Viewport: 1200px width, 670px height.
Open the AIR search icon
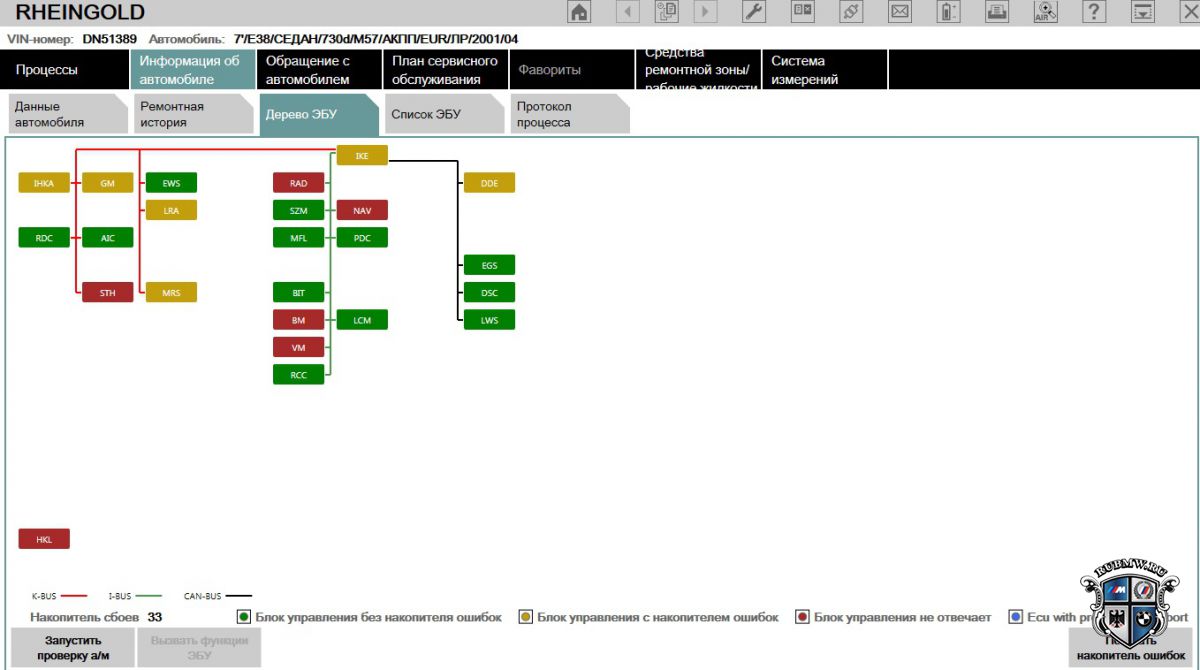point(1046,12)
